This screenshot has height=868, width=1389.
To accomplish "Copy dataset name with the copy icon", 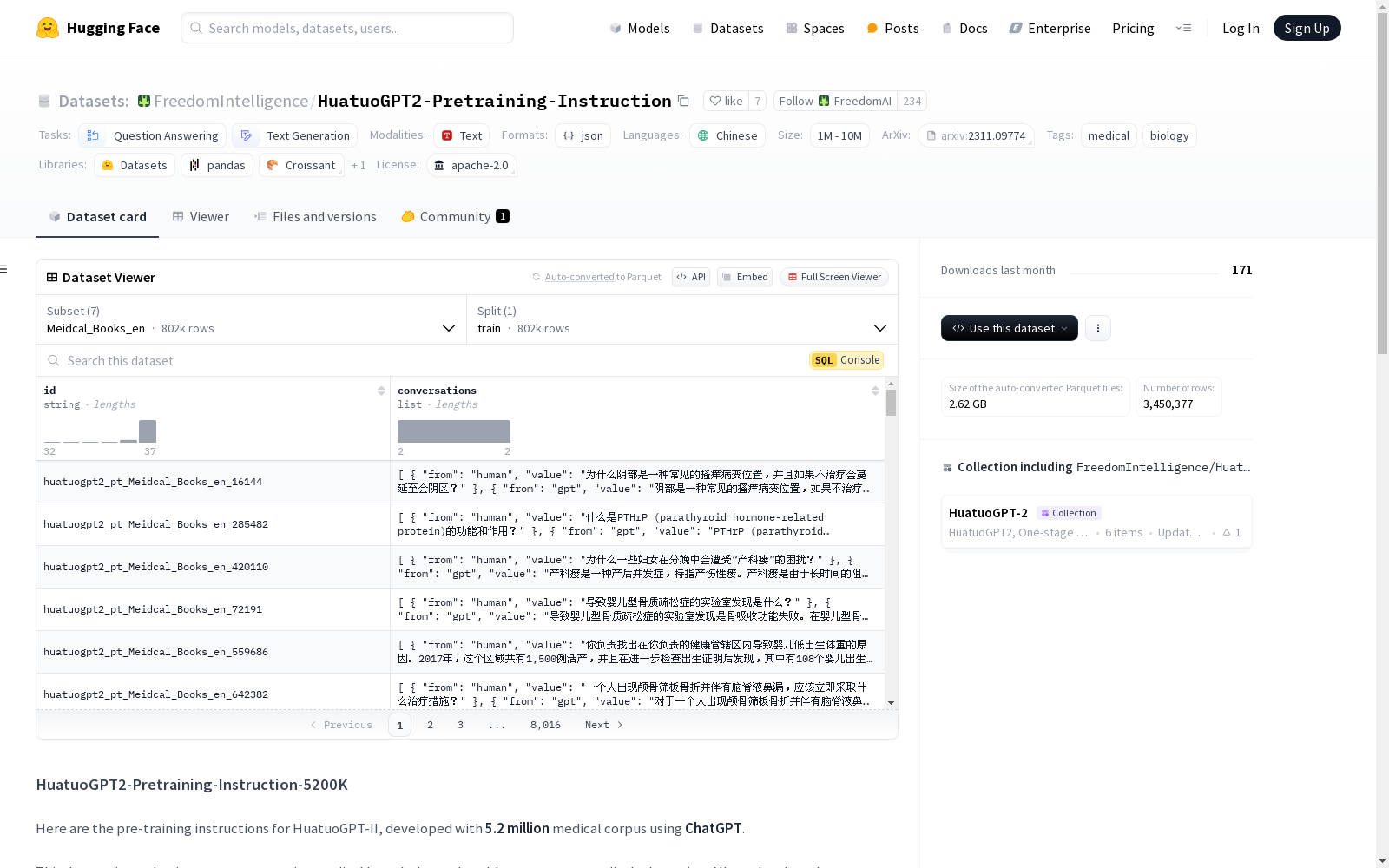I will [x=683, y=101].
